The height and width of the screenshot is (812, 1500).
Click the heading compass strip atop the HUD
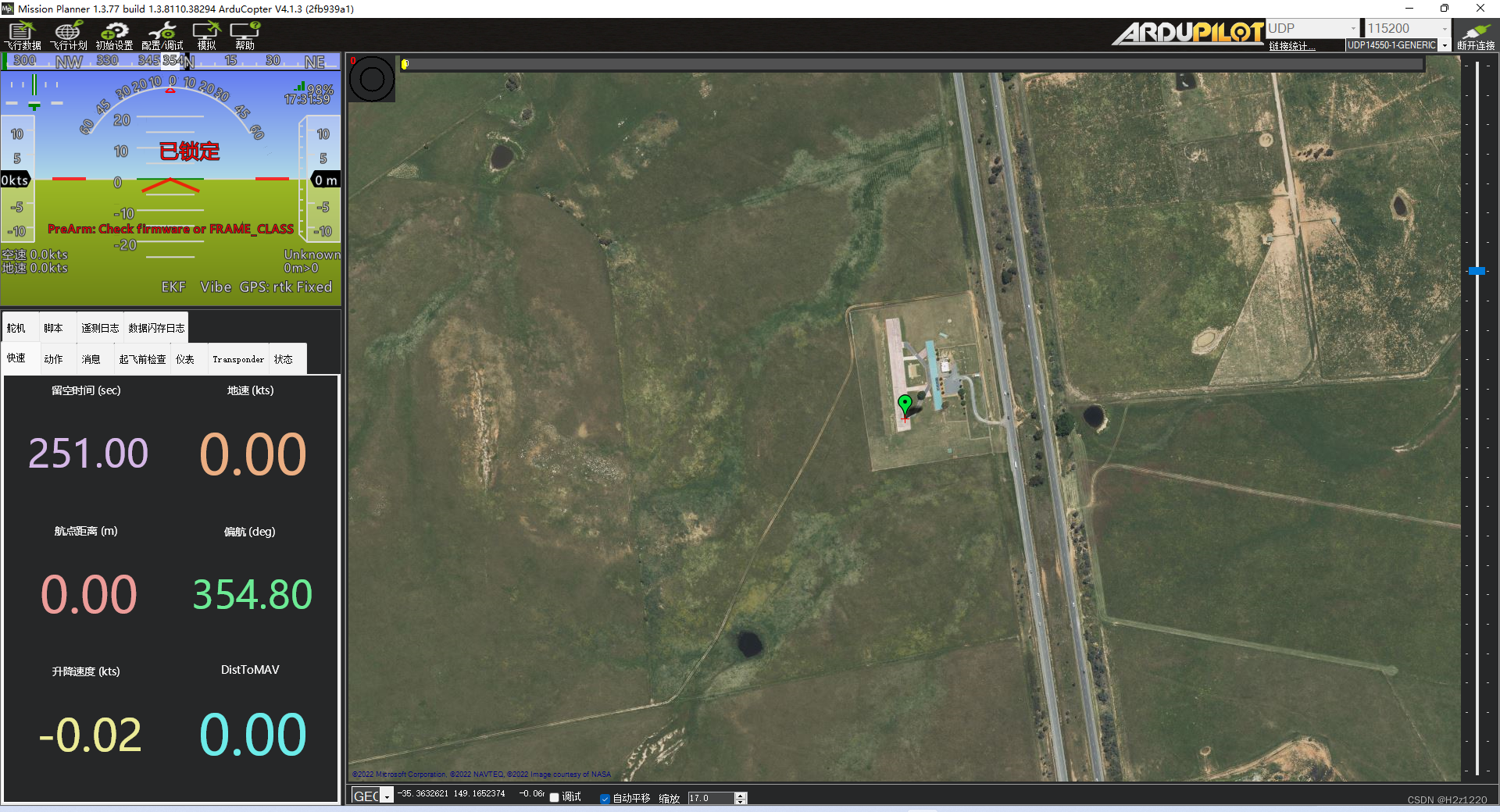[171, 61]
